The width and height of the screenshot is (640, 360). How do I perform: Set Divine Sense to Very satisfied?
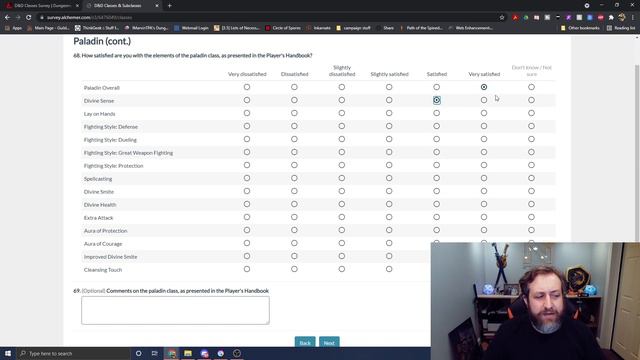pos(484,100)
